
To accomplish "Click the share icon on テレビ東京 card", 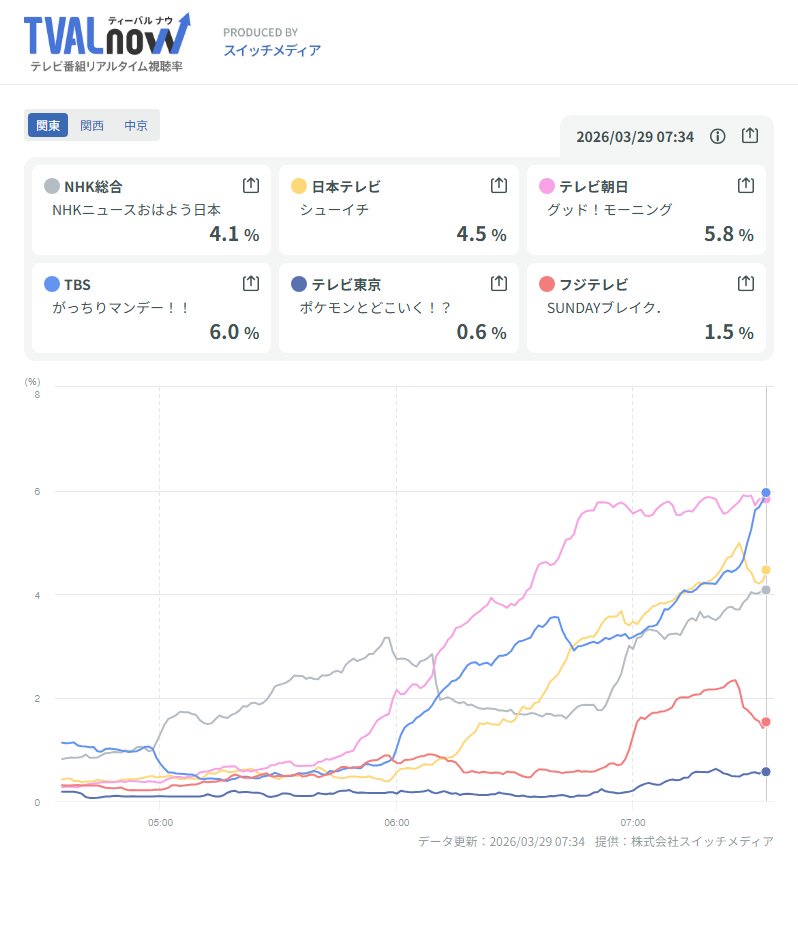I will point(498,283).
